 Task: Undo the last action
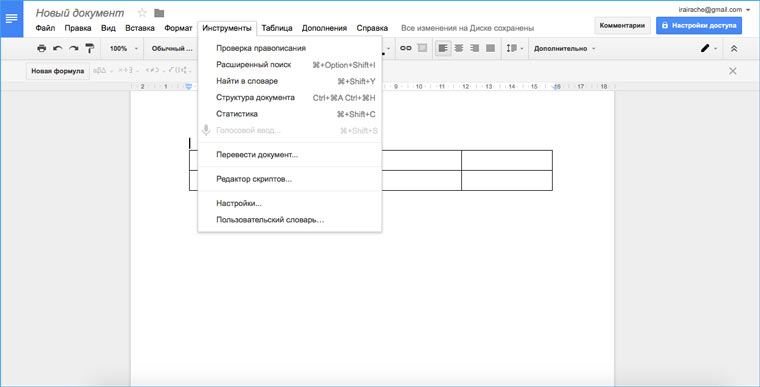[58, 48]
